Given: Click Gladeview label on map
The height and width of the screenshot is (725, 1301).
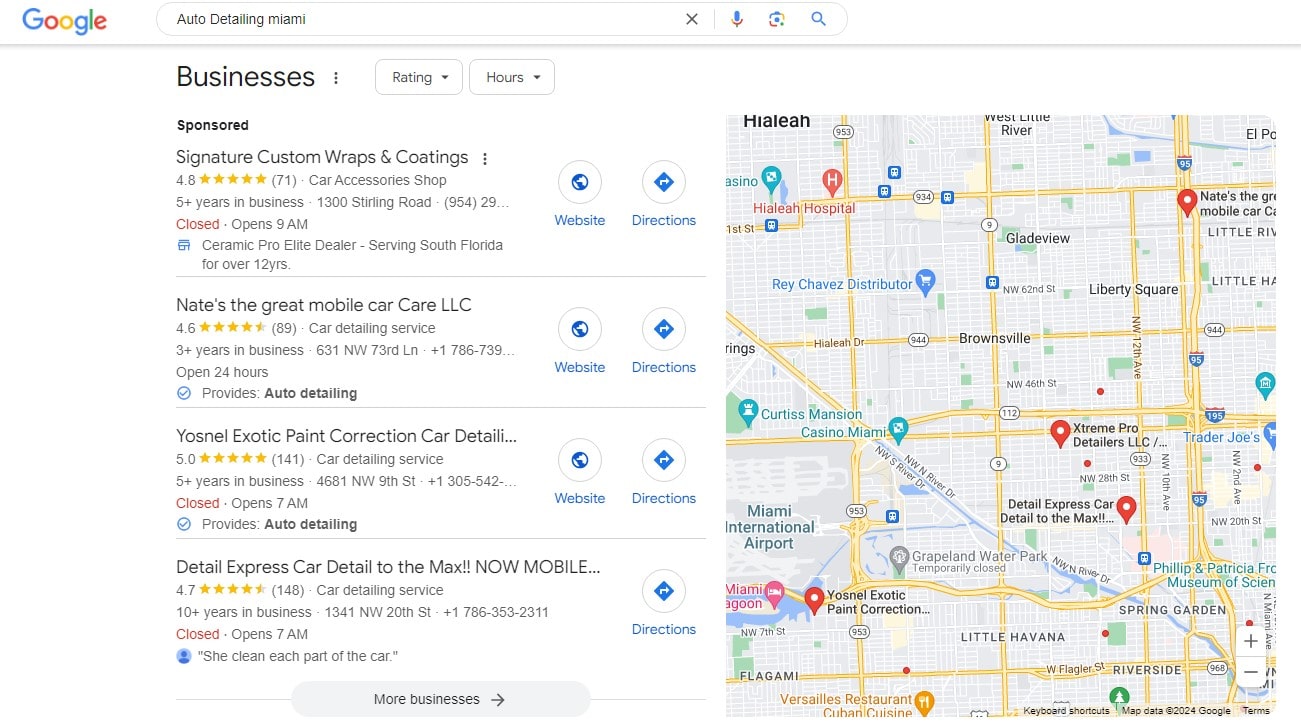Looking at the screenshot, I should point(1038,238).
